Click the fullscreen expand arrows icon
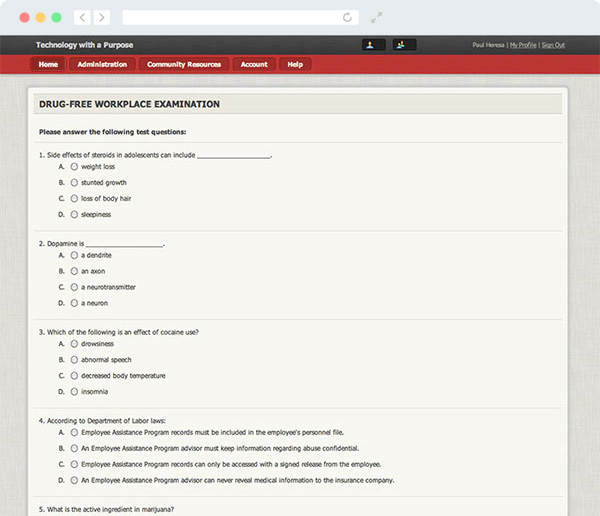 pos(377,18)
